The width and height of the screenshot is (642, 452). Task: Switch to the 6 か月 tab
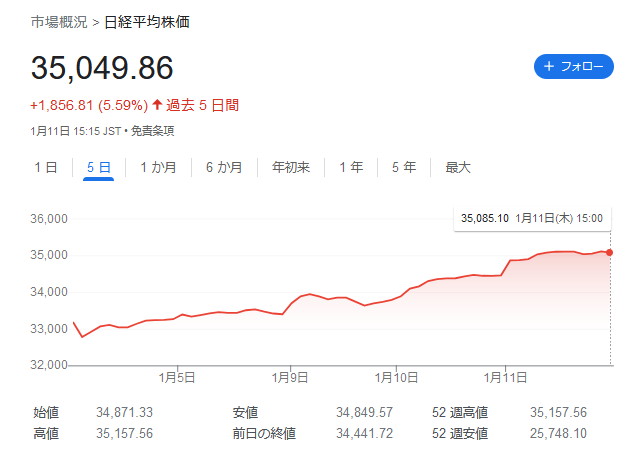pos(224,167)
